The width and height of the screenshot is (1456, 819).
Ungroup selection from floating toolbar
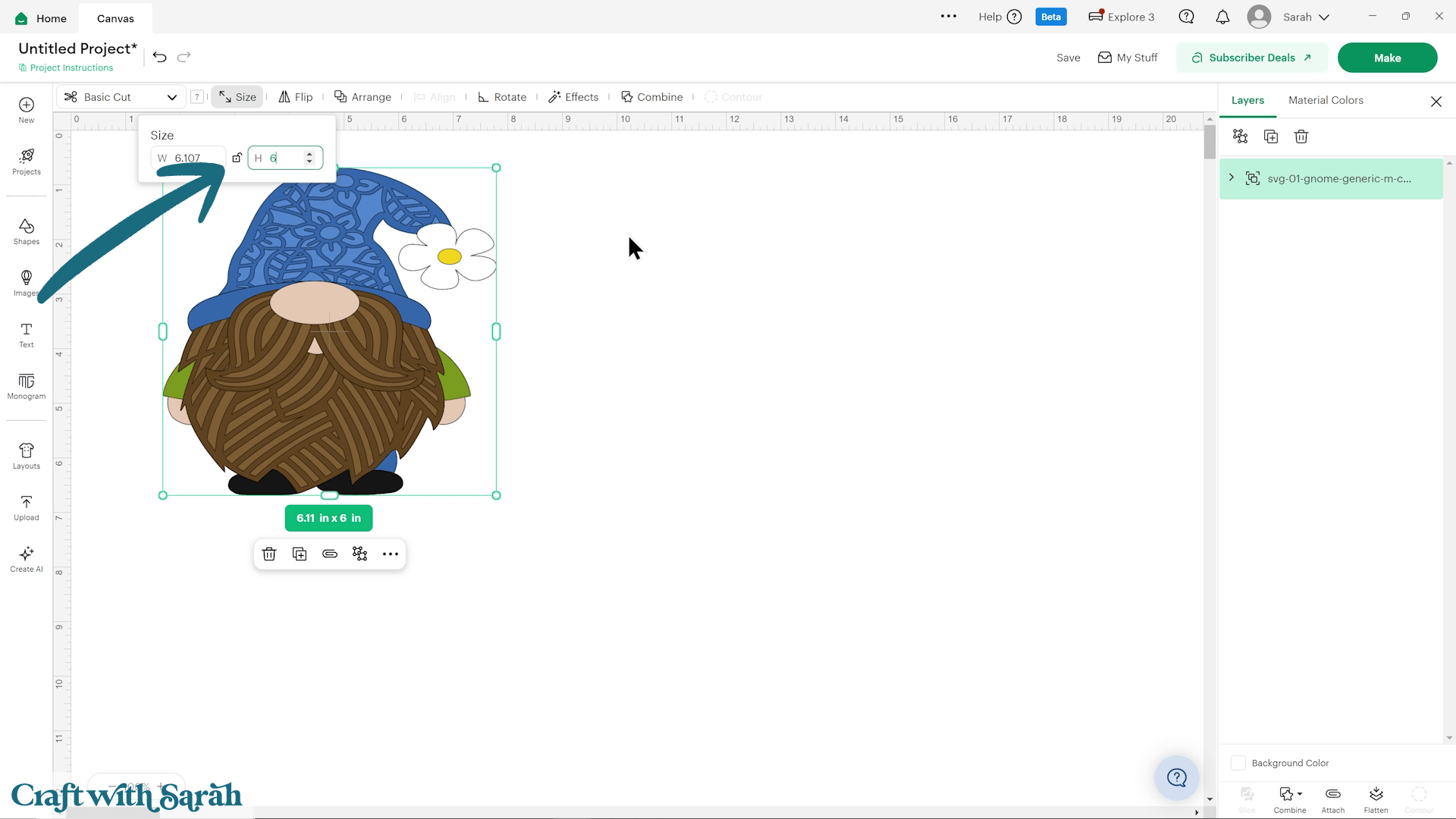[x=360, y=554]
